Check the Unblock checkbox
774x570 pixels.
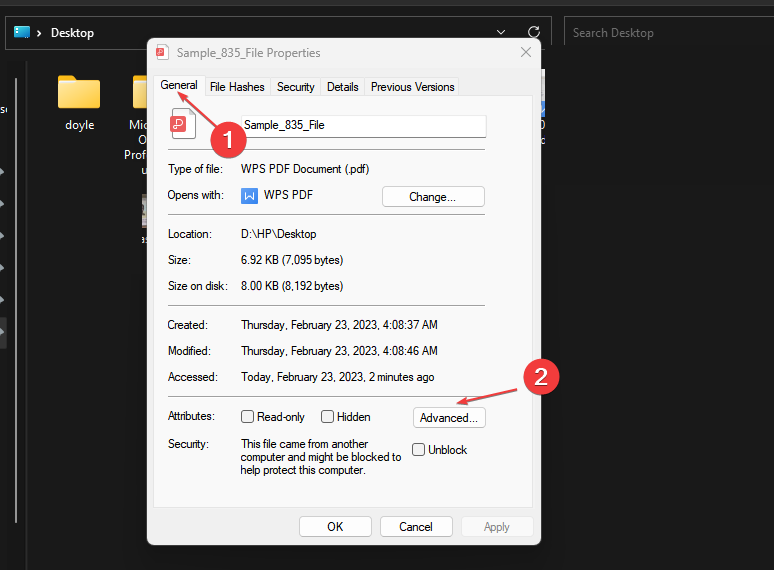pyautogui.click(x=418, y=450)
